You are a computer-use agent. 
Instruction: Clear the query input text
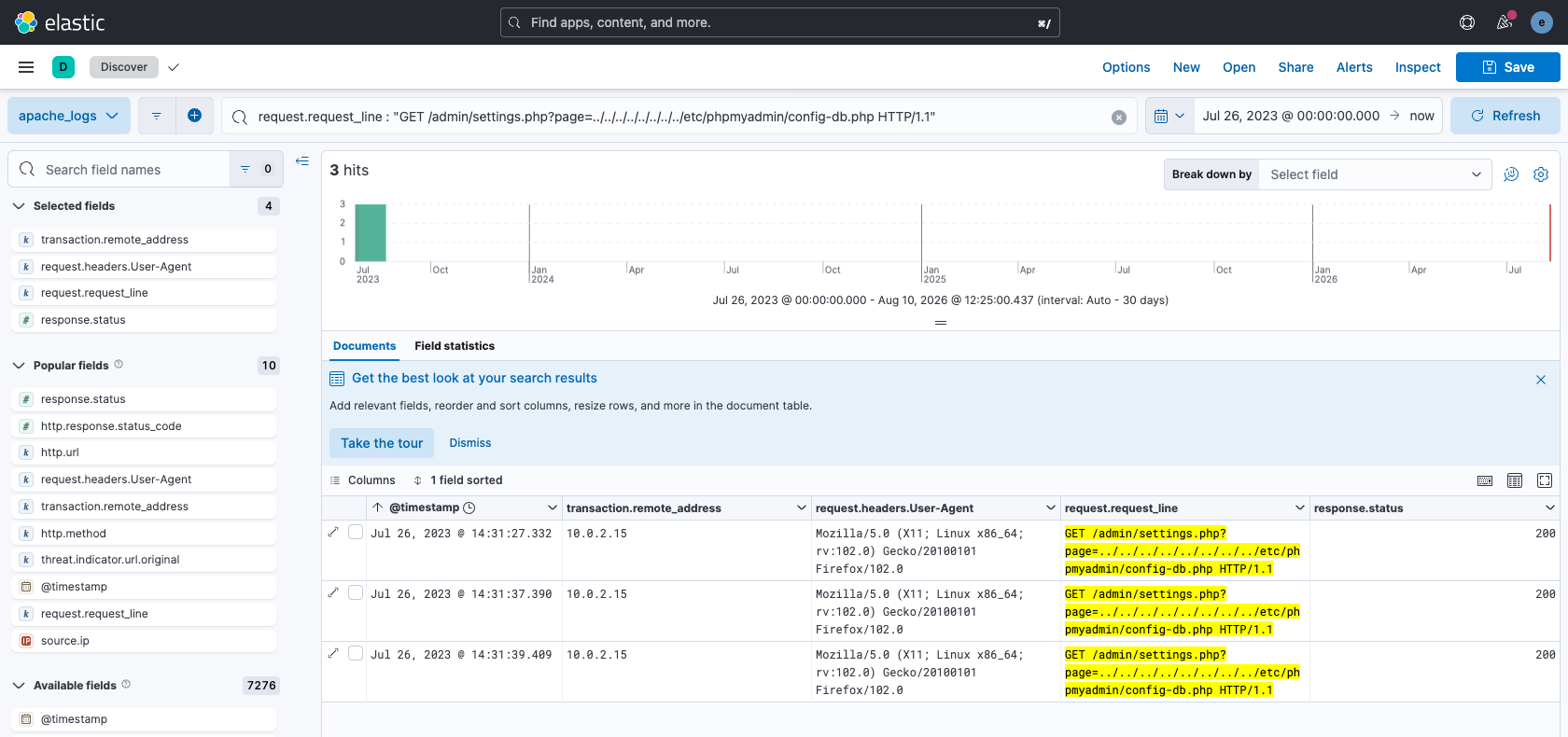(x=1119, y=117)
